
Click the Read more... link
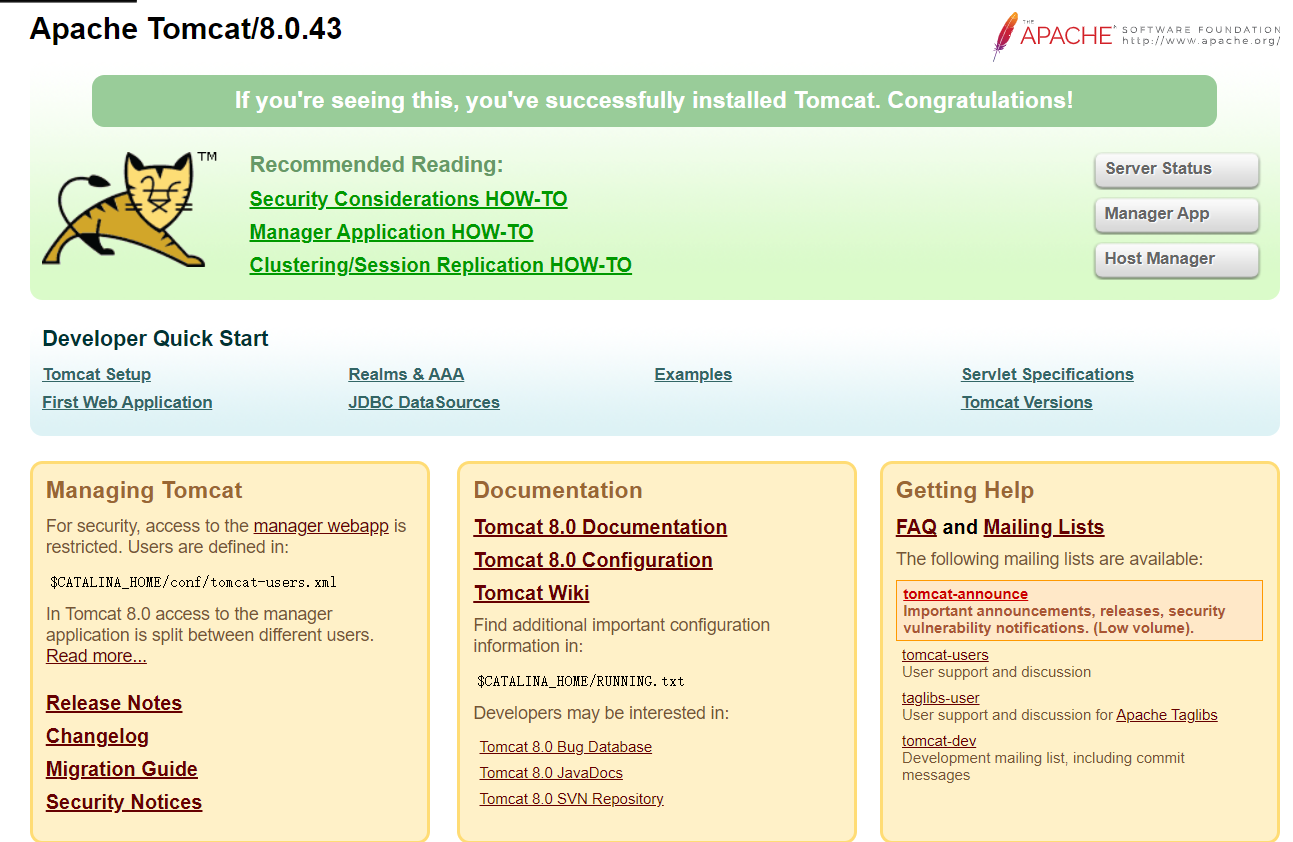pos(96,656)
